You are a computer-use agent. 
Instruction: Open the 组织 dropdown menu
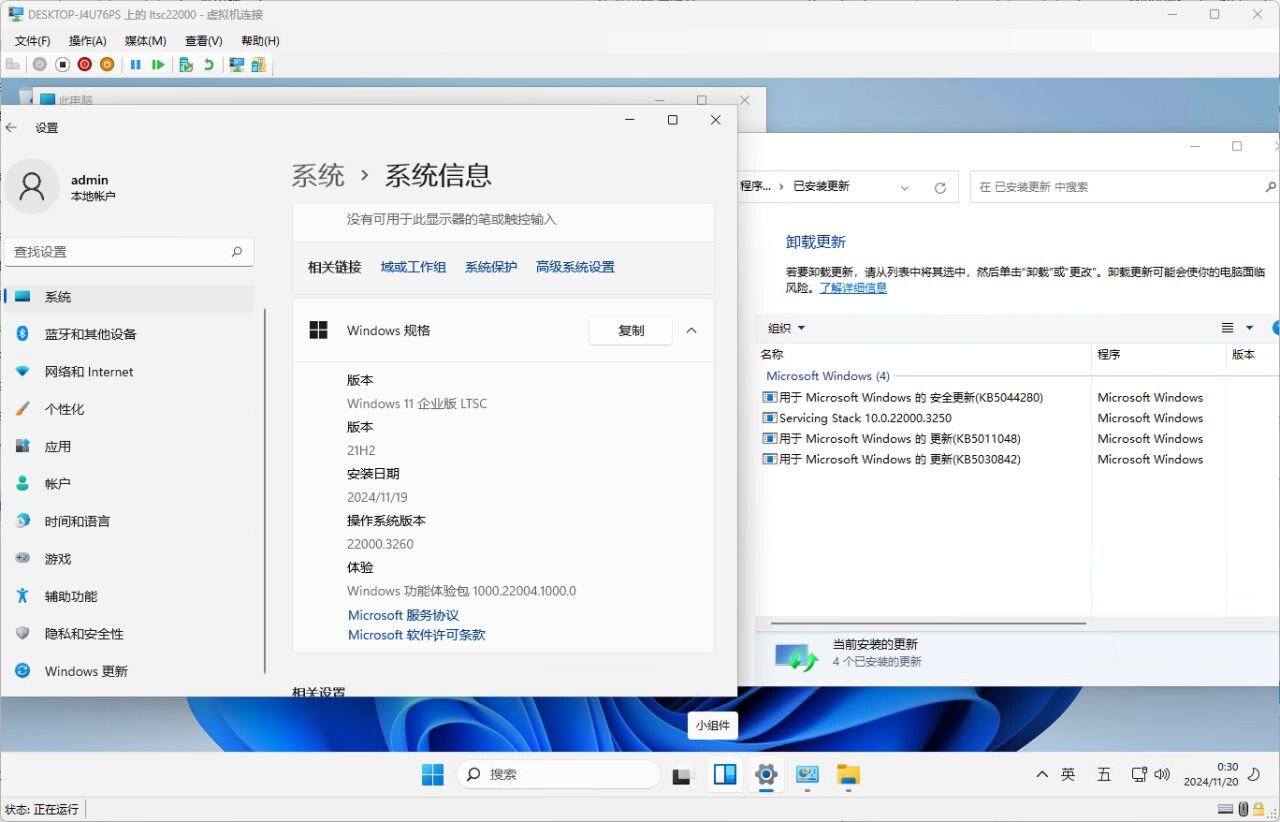coord(786,328)
